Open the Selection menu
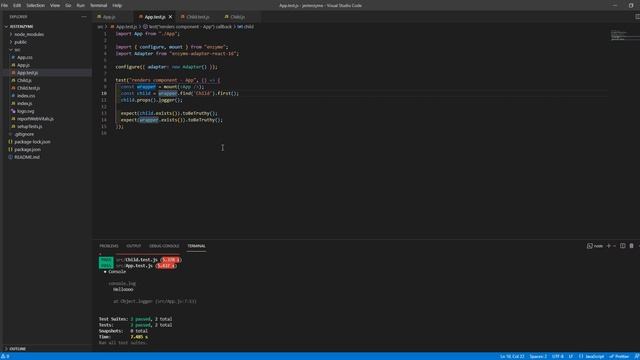 [36, 5]
